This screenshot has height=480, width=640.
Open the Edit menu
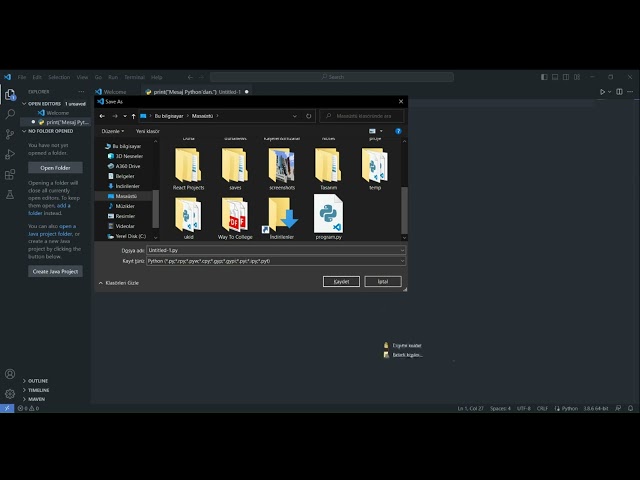37,77
